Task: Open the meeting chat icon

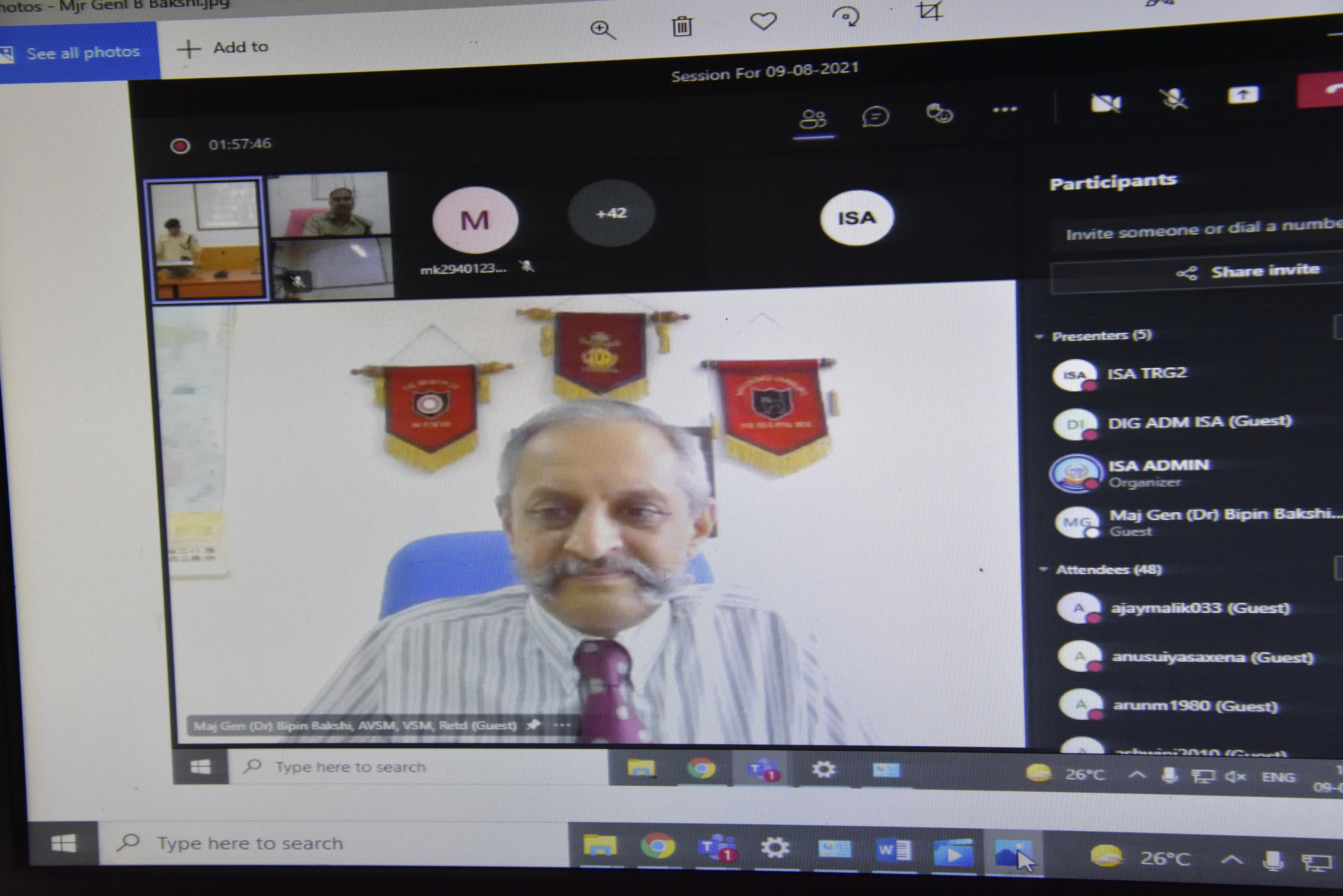Action: 875,116
